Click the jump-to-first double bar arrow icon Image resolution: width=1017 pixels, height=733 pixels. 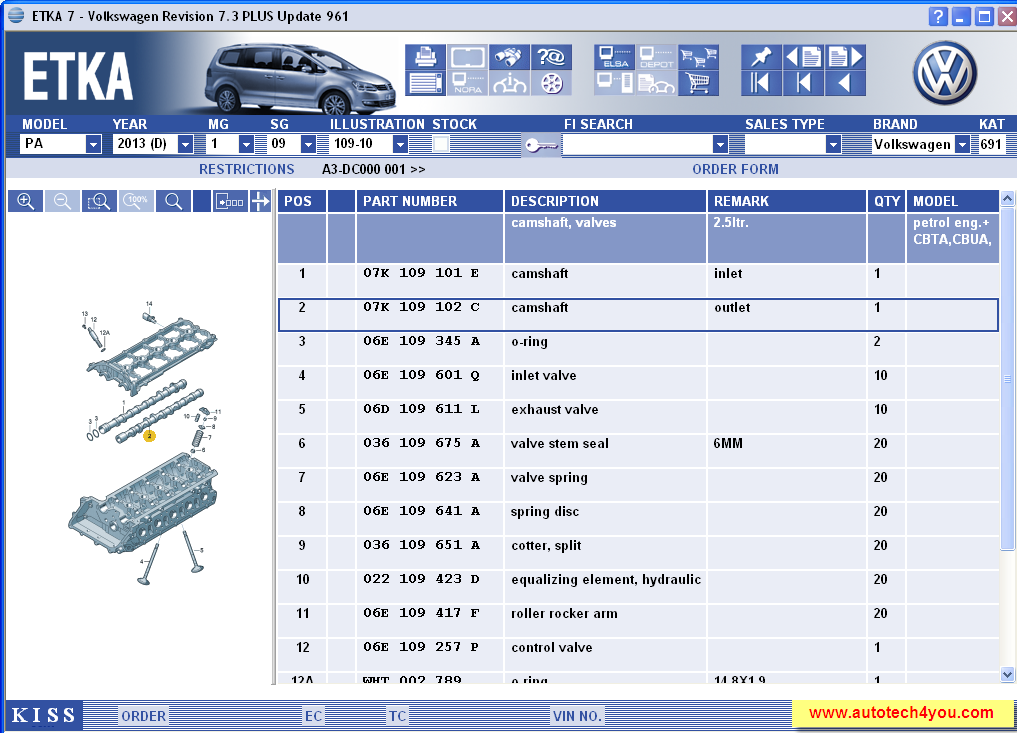(761, 84)
